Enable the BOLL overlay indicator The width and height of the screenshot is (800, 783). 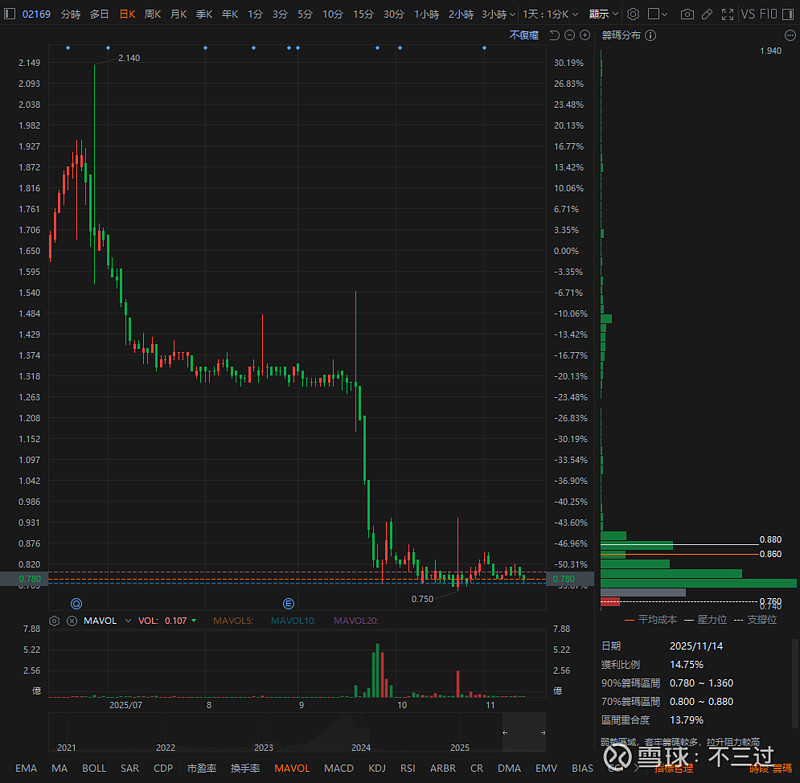[x=94, y=768]
